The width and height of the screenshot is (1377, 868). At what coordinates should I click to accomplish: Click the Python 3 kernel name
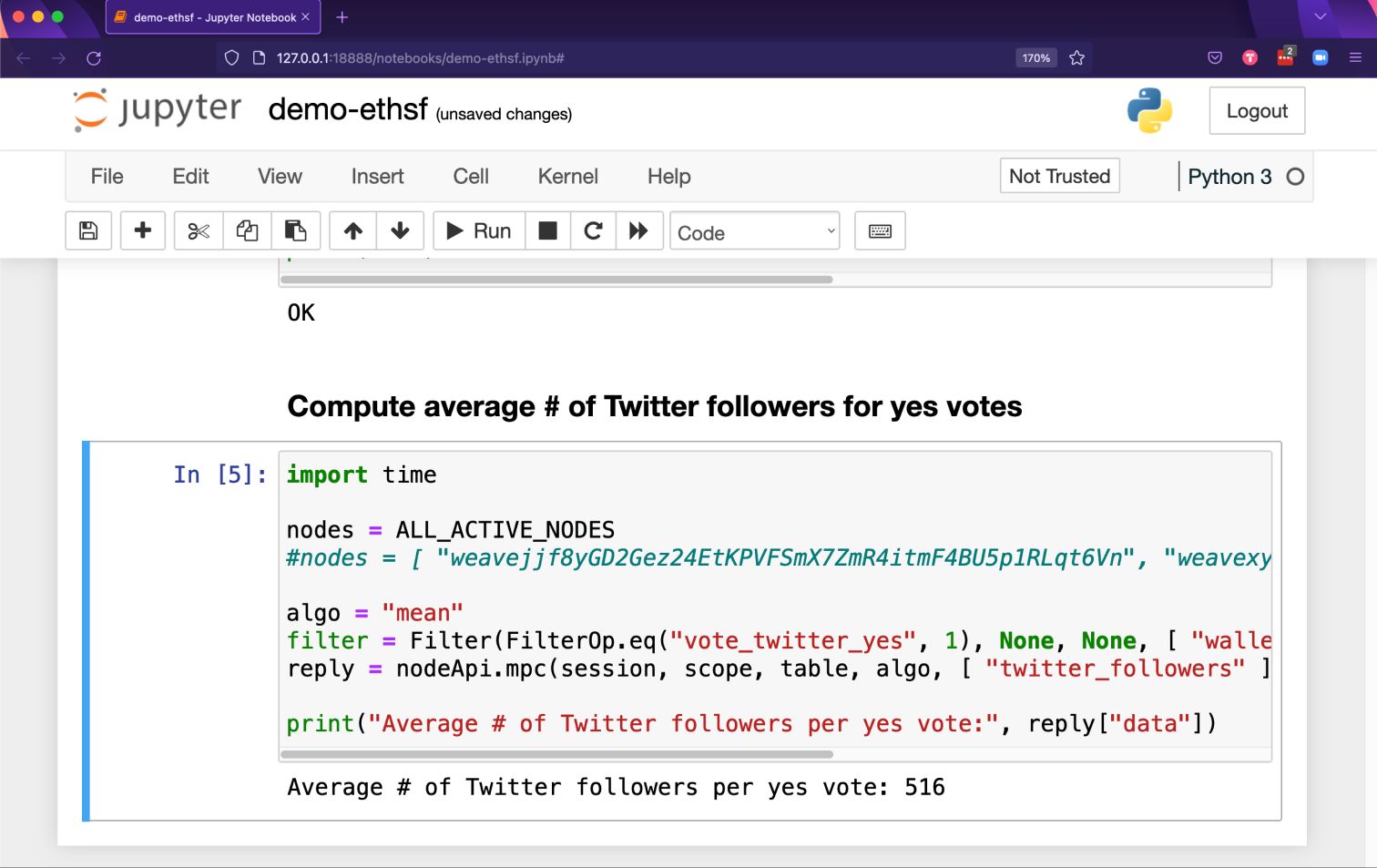1229,177
